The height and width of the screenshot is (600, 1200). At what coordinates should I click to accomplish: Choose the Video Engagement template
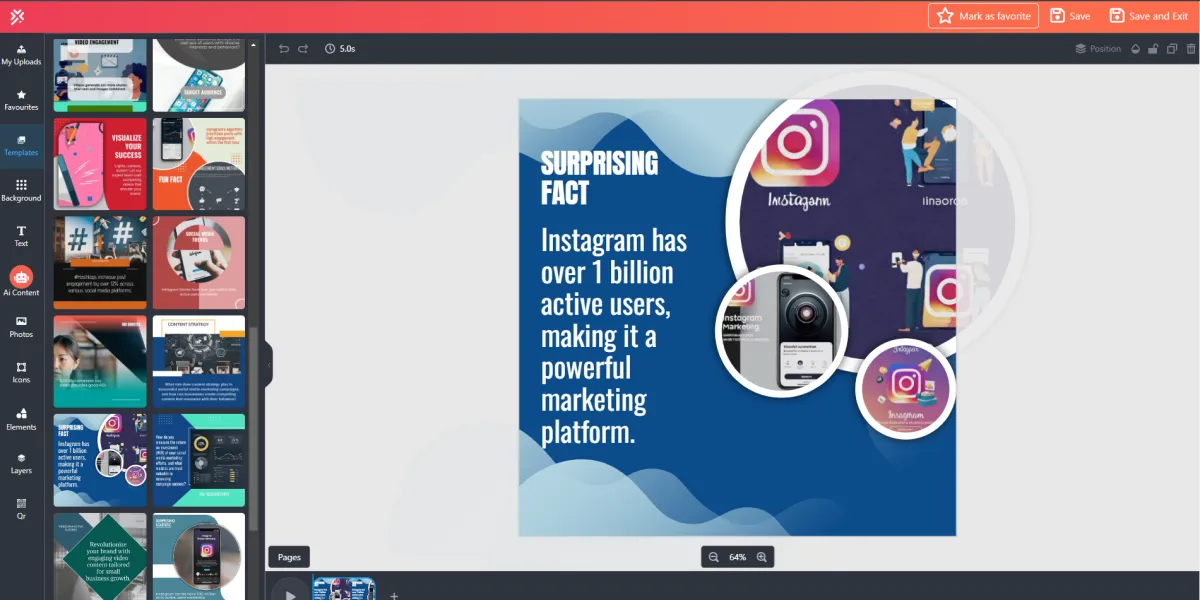[x=100, y=75]
